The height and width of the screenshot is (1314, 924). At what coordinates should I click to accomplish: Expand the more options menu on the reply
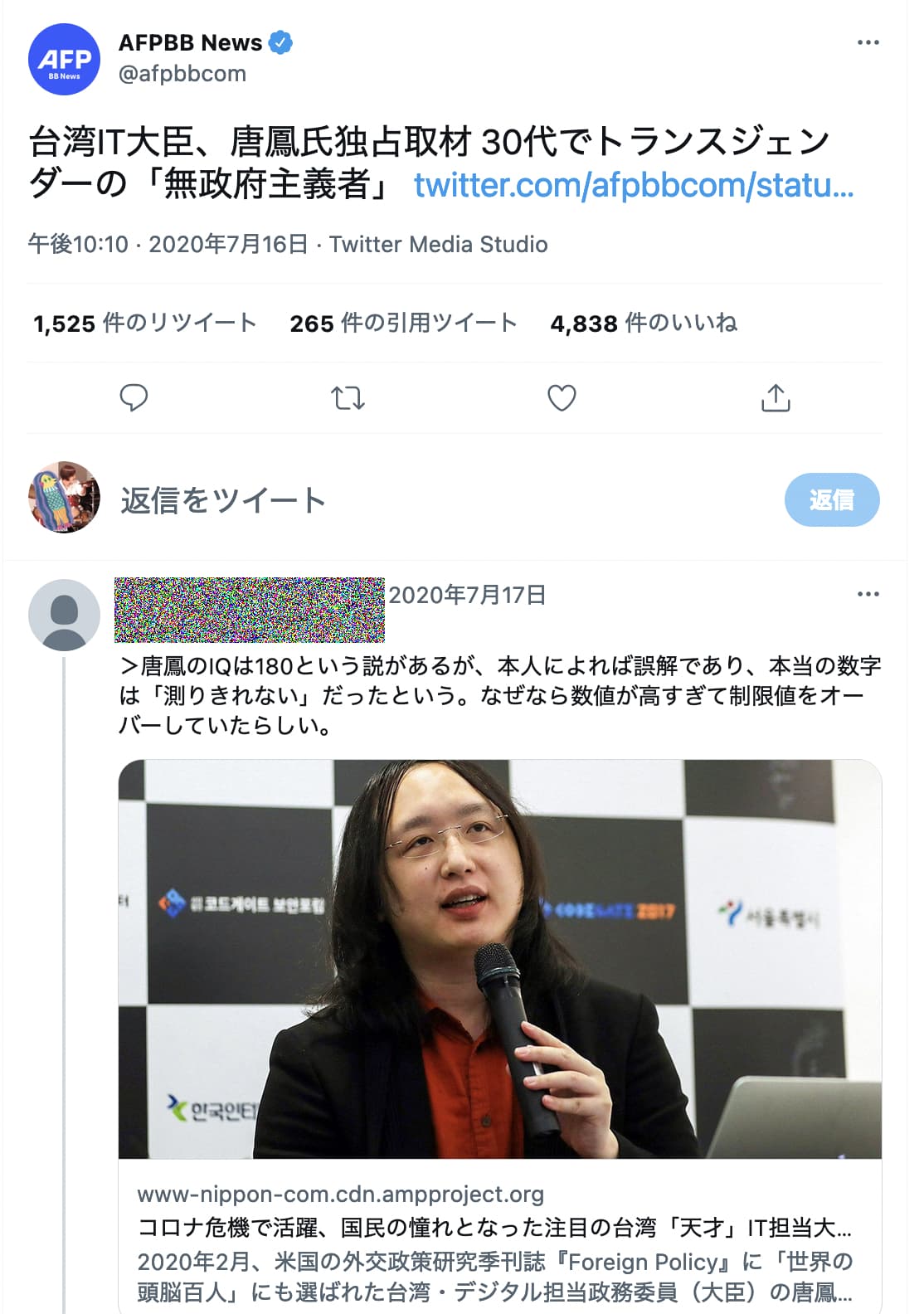[x=868, y=594]
